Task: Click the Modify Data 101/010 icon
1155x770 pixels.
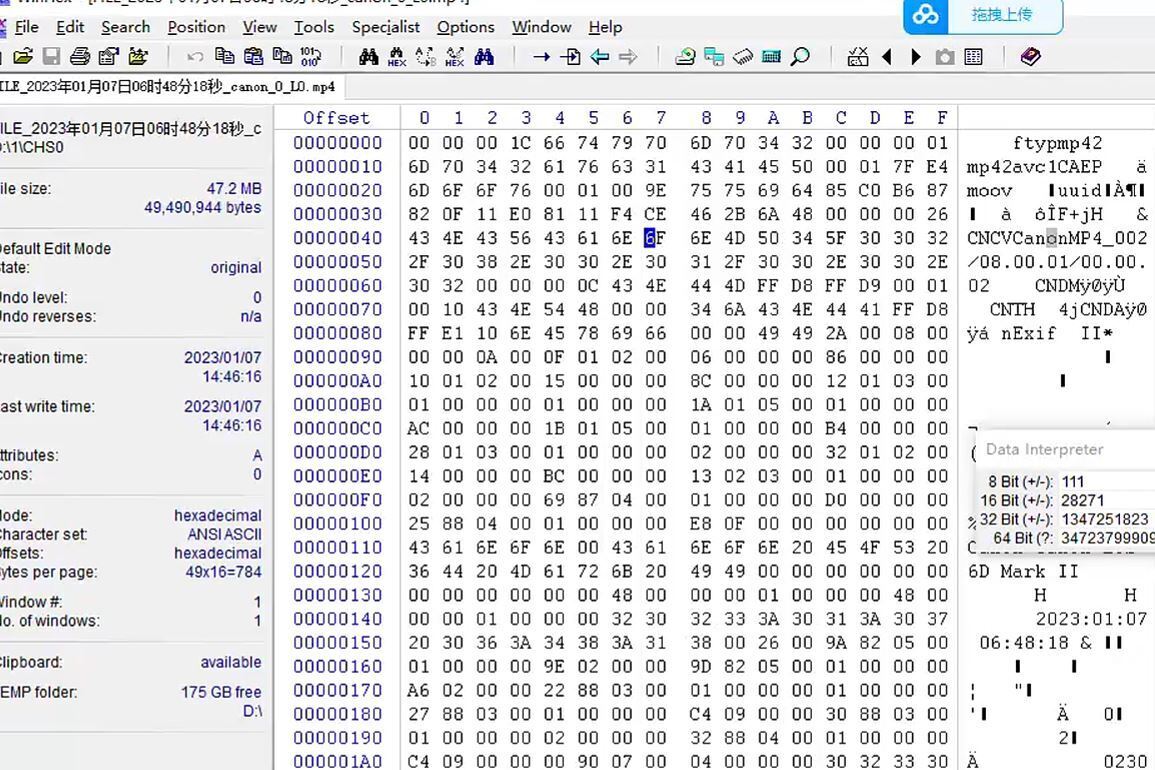Action: pyautogui.click(x=282, y=56)
